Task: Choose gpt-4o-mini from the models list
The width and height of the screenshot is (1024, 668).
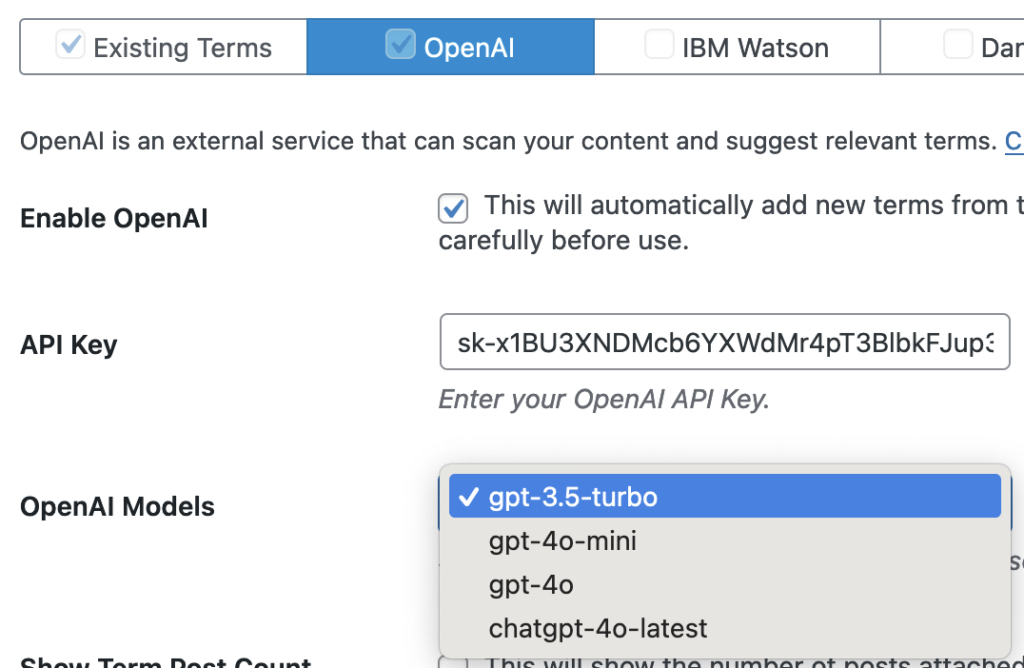Action: (725, 541)
